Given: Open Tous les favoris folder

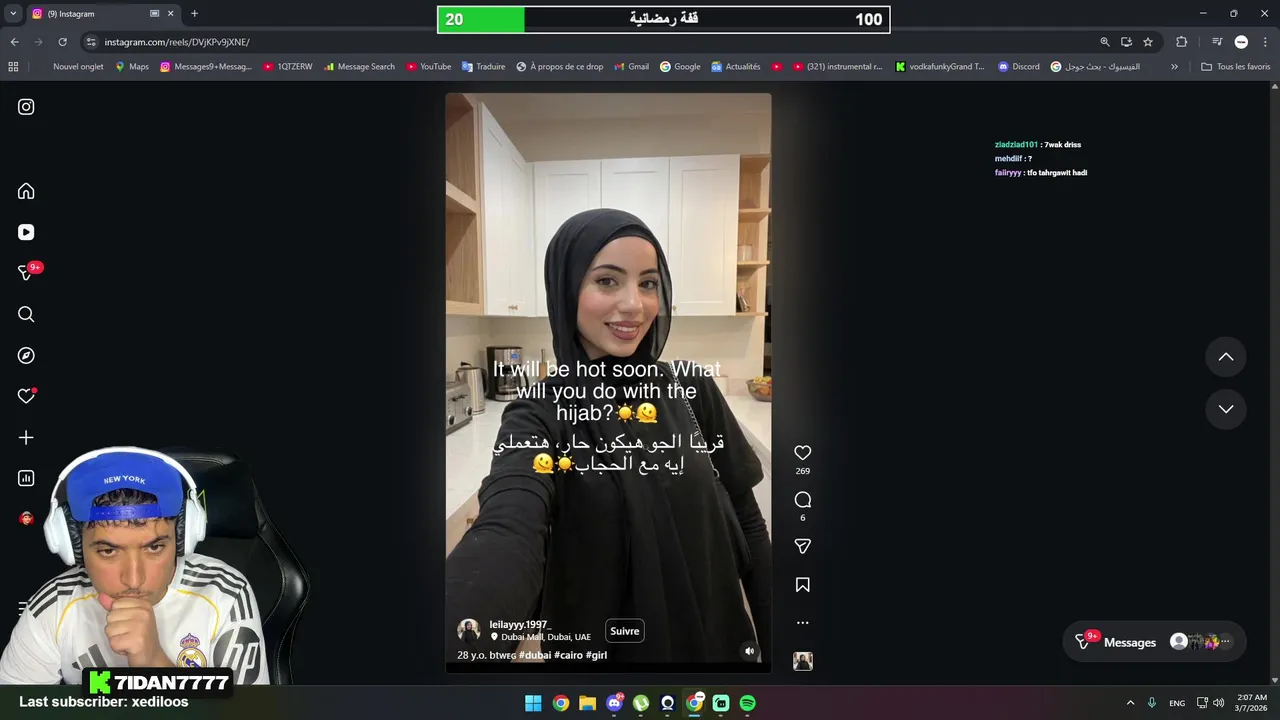Looking at the screenshot, I should [1235, 67].
